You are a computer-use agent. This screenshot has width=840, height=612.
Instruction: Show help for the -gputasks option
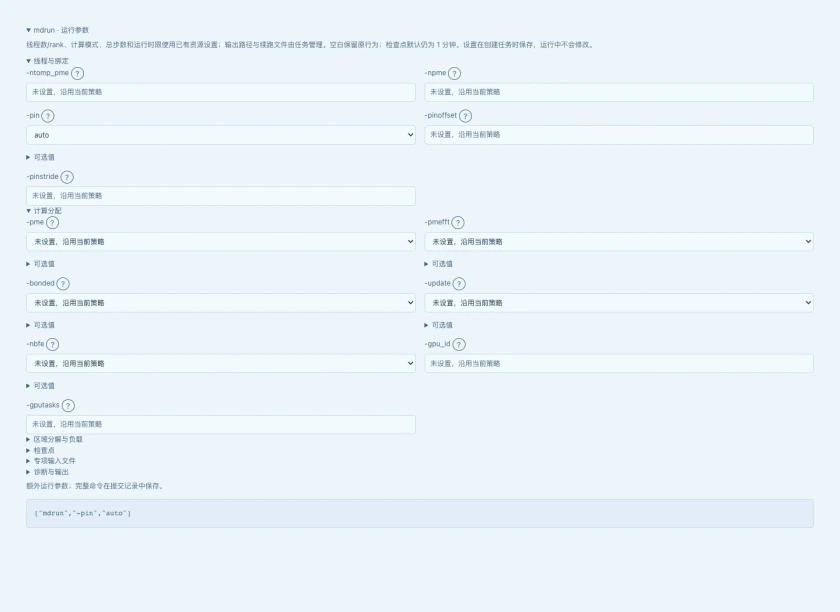68,406
